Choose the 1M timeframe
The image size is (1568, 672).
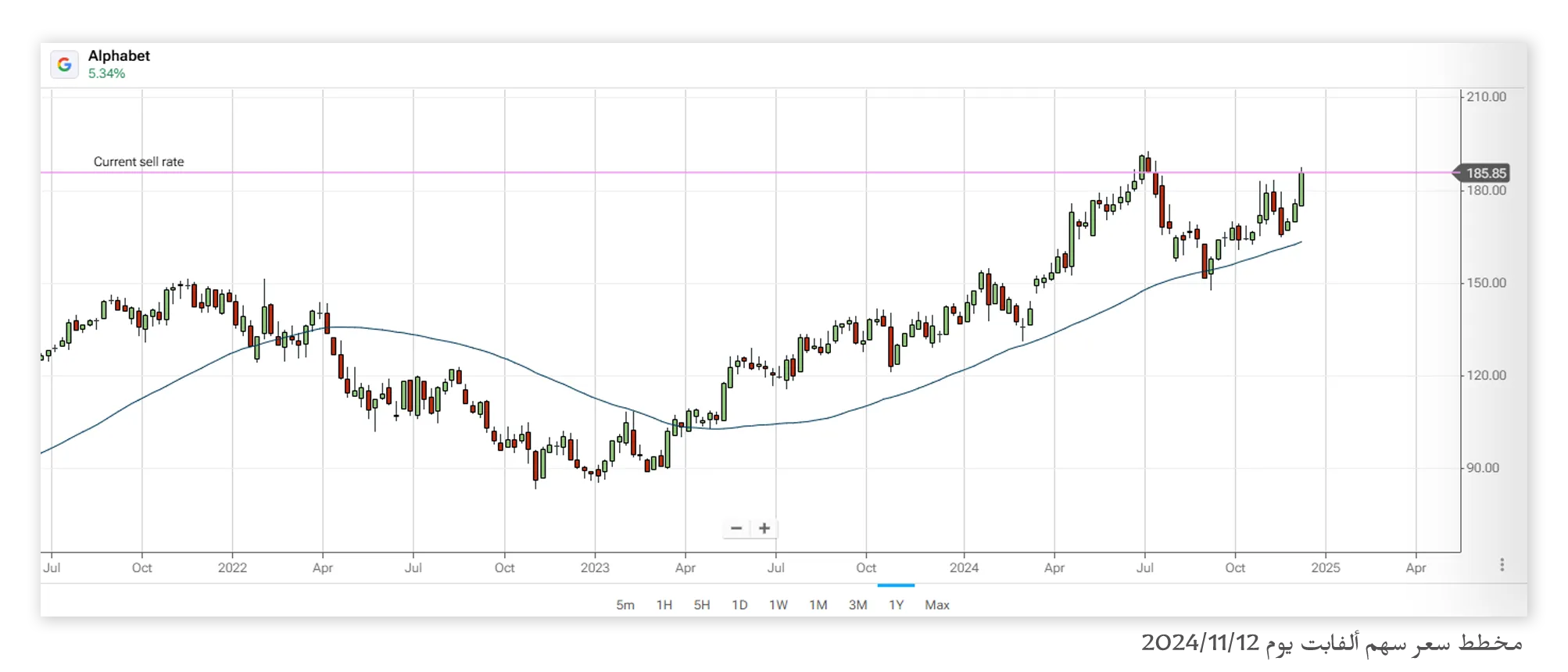818,605
